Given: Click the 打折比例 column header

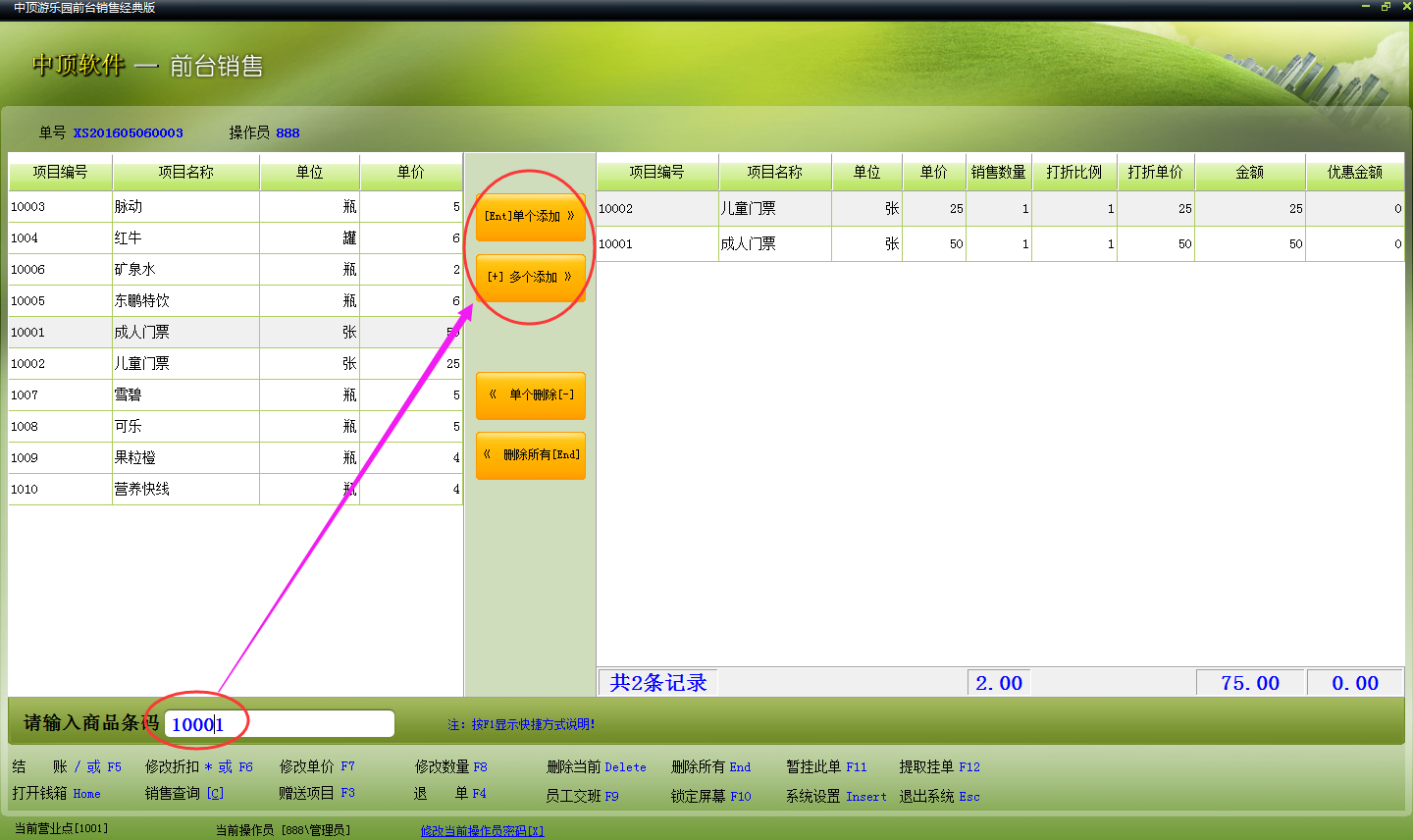Looking at the screenshot, I should pos(1073,172).
